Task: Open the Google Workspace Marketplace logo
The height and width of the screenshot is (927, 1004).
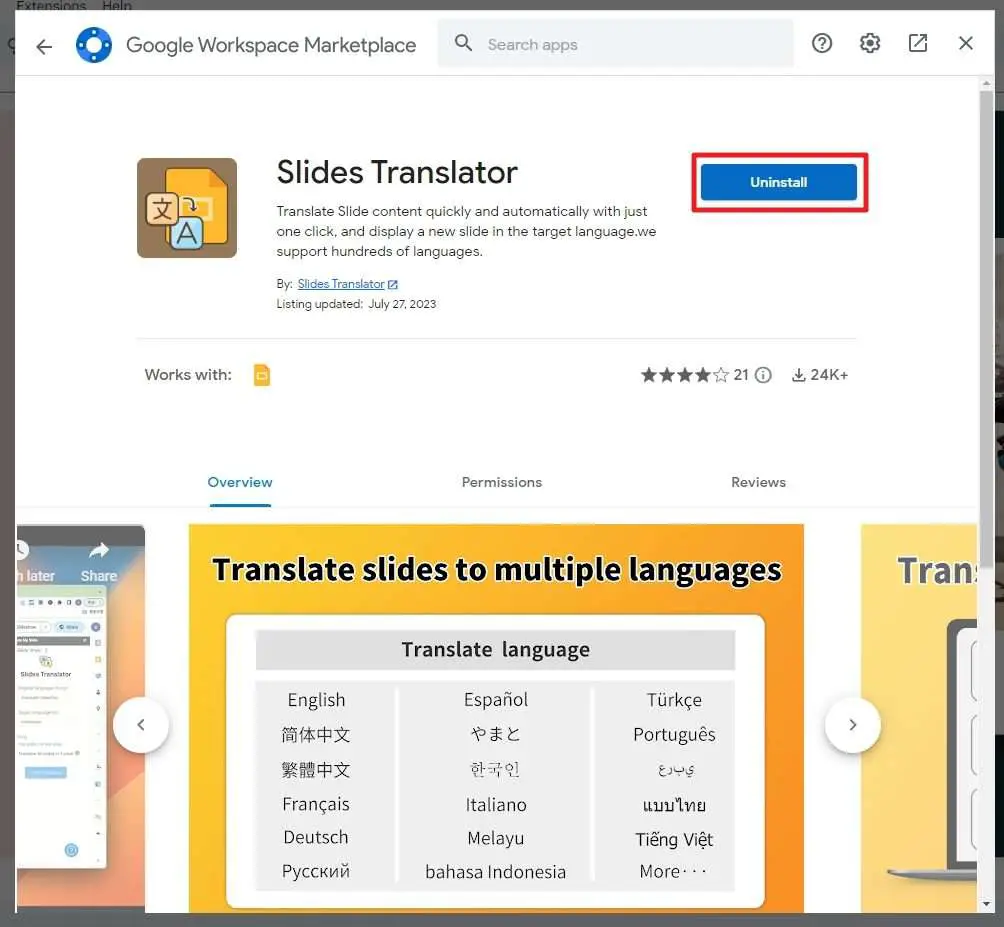Action: 94,45
